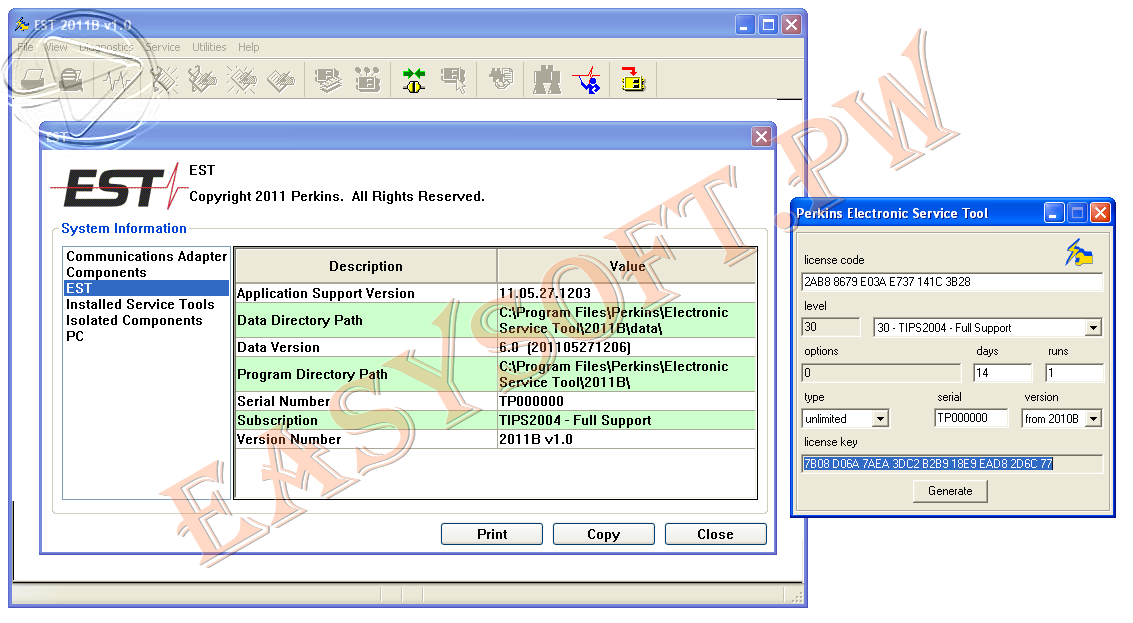Image resolution: width=1133 pixels, height=623 pixels.
Task: Open the ECM Summary toolbar icon
Action: (x=328, y=80)
